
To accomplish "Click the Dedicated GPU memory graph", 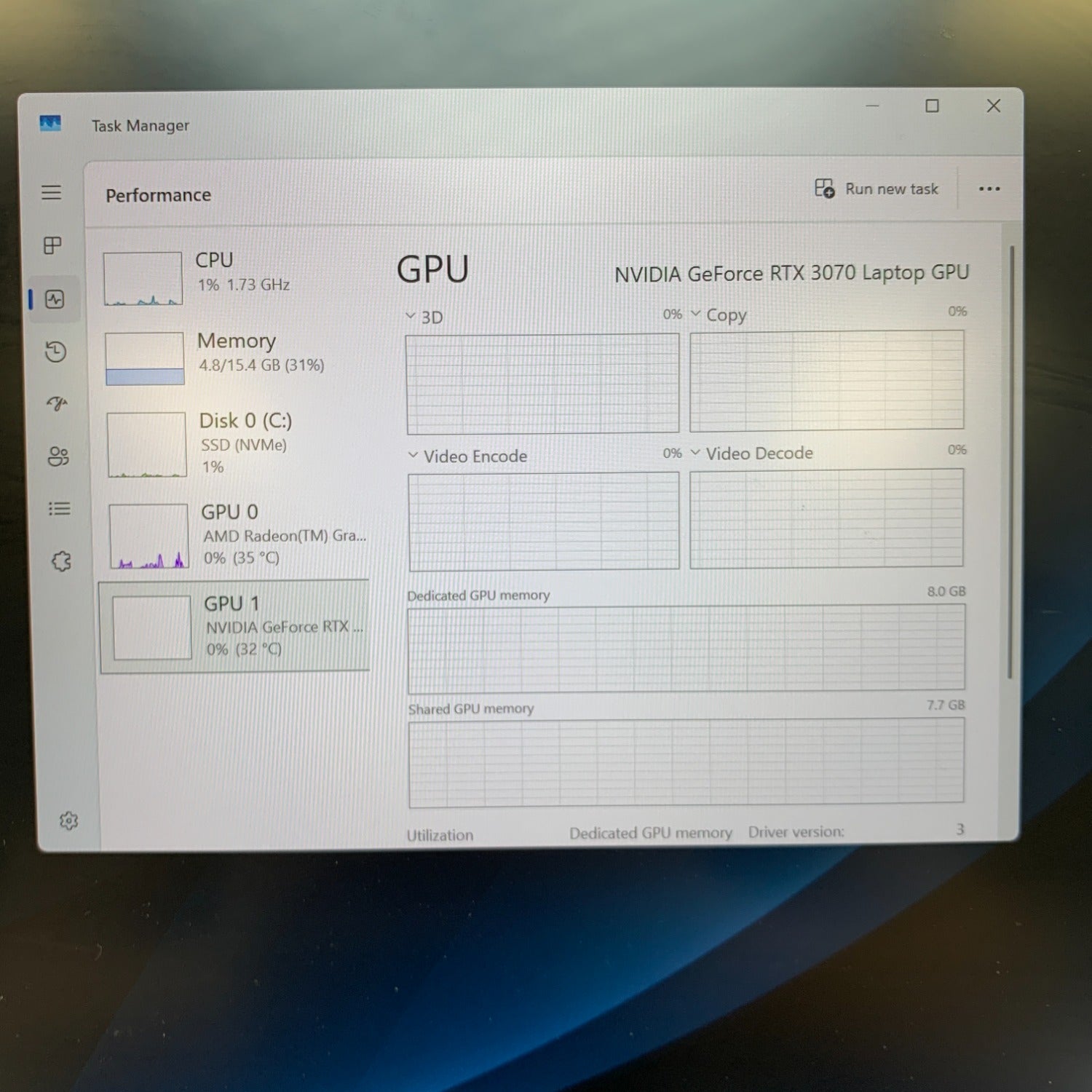I will pos(687,649).
